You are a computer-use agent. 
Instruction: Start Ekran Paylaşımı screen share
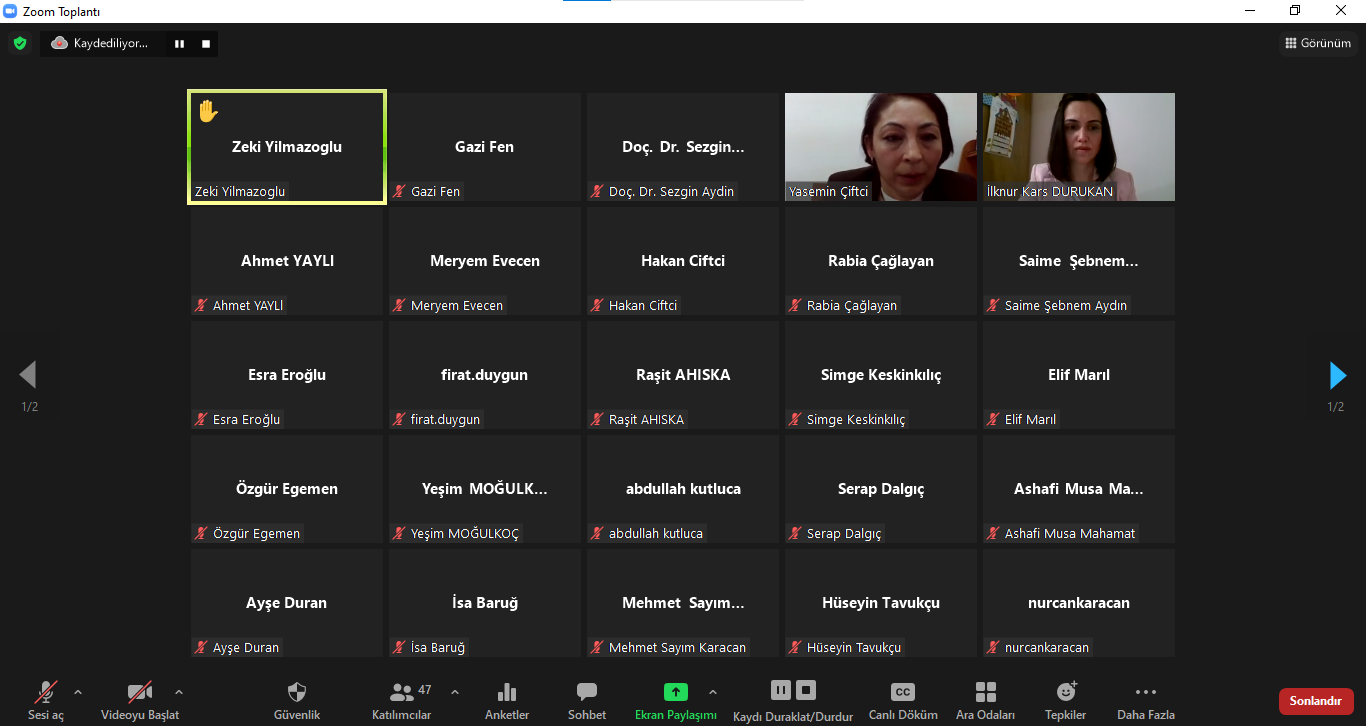(x=676, y=701)
